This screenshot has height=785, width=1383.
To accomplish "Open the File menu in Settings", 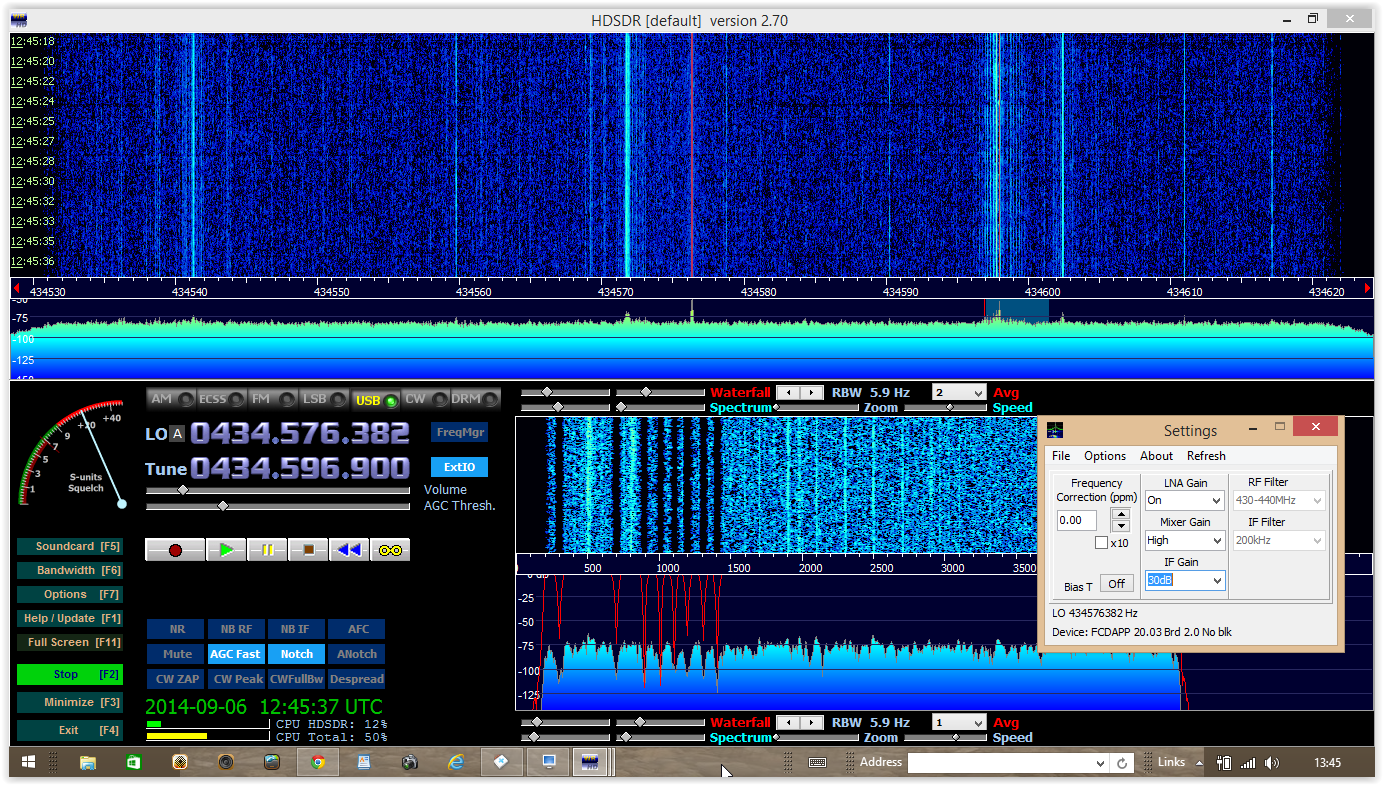I will pos(1061,456).
